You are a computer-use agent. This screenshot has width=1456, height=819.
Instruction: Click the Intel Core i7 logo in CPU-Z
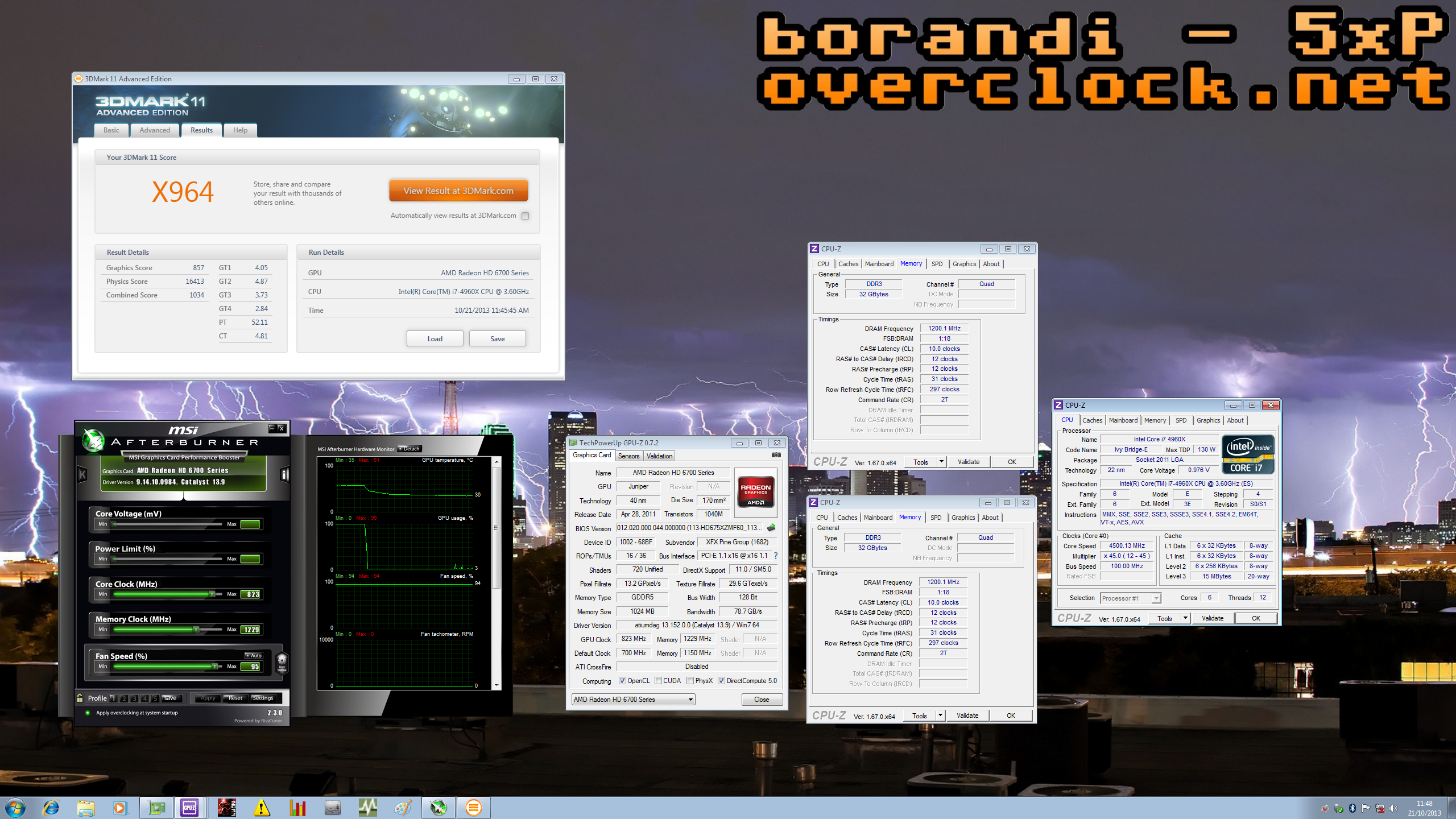point(1247,455)
